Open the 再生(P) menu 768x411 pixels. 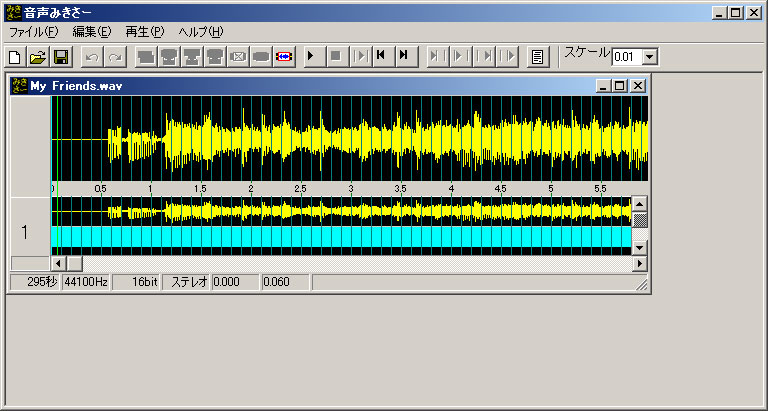144,32
